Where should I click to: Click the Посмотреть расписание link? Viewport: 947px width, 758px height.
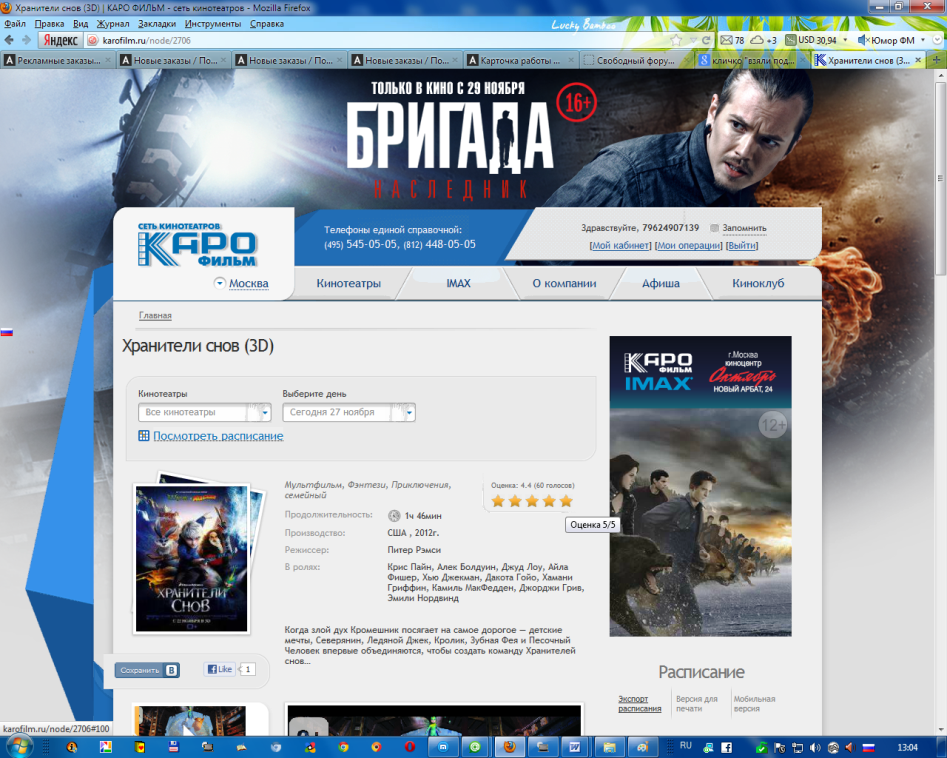tap(218, 436)
